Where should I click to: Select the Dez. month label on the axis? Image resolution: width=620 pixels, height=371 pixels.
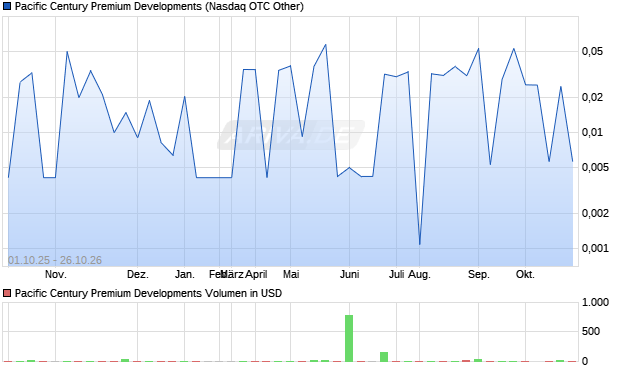(x=138, y=274)
